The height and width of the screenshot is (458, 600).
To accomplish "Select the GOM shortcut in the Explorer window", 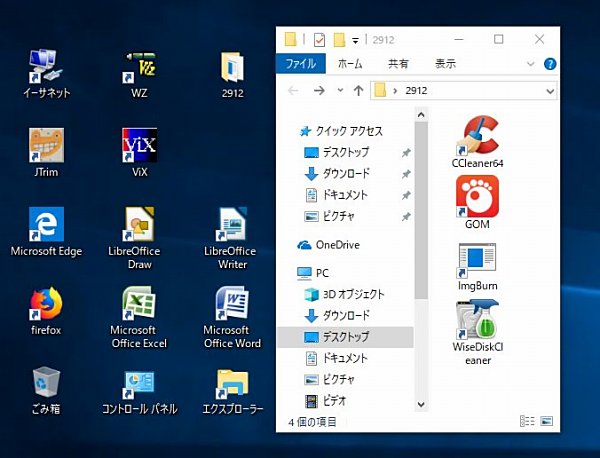I will pos(477,202).
